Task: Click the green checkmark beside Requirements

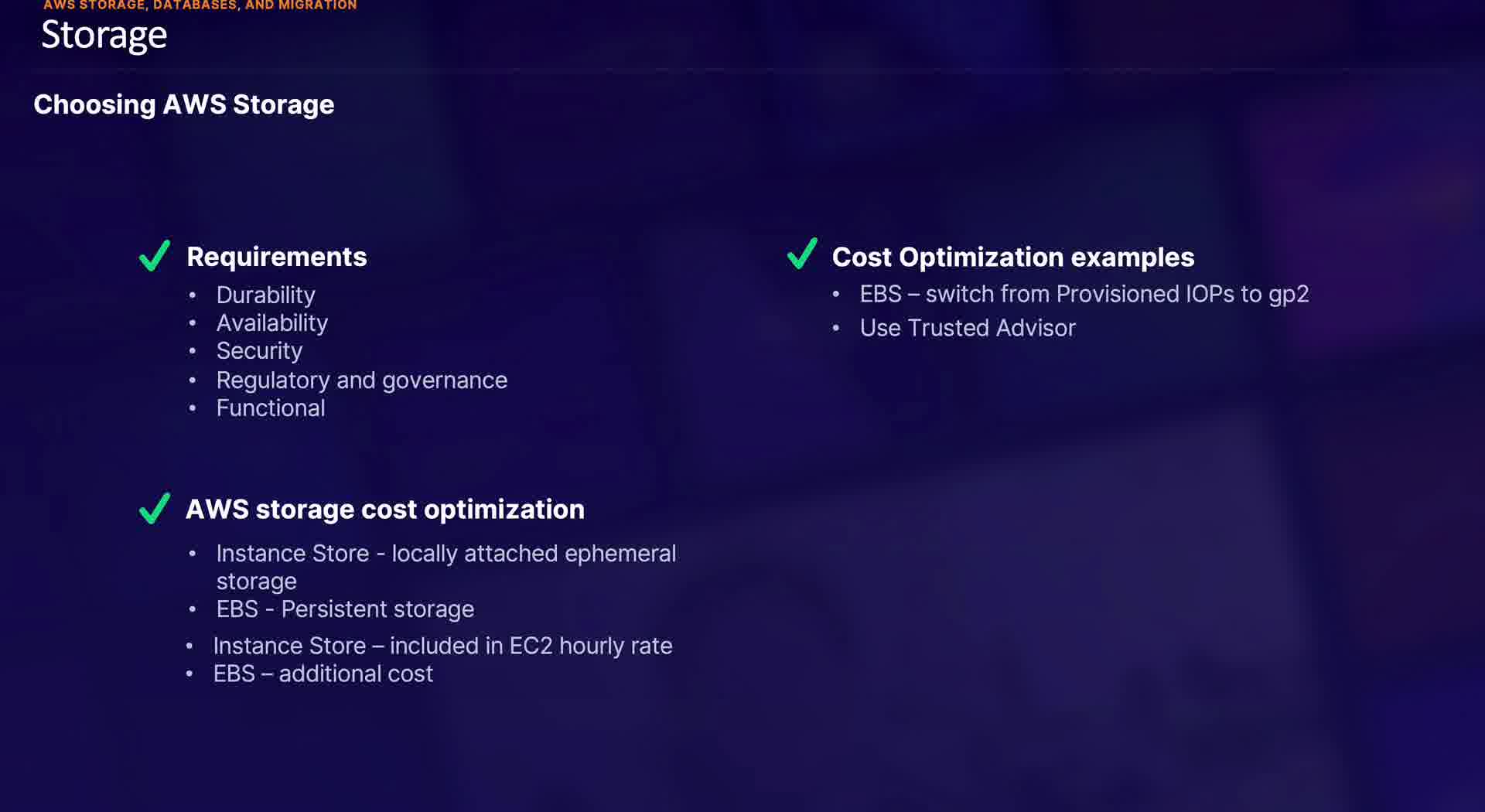Action: (x=155, y=256)
